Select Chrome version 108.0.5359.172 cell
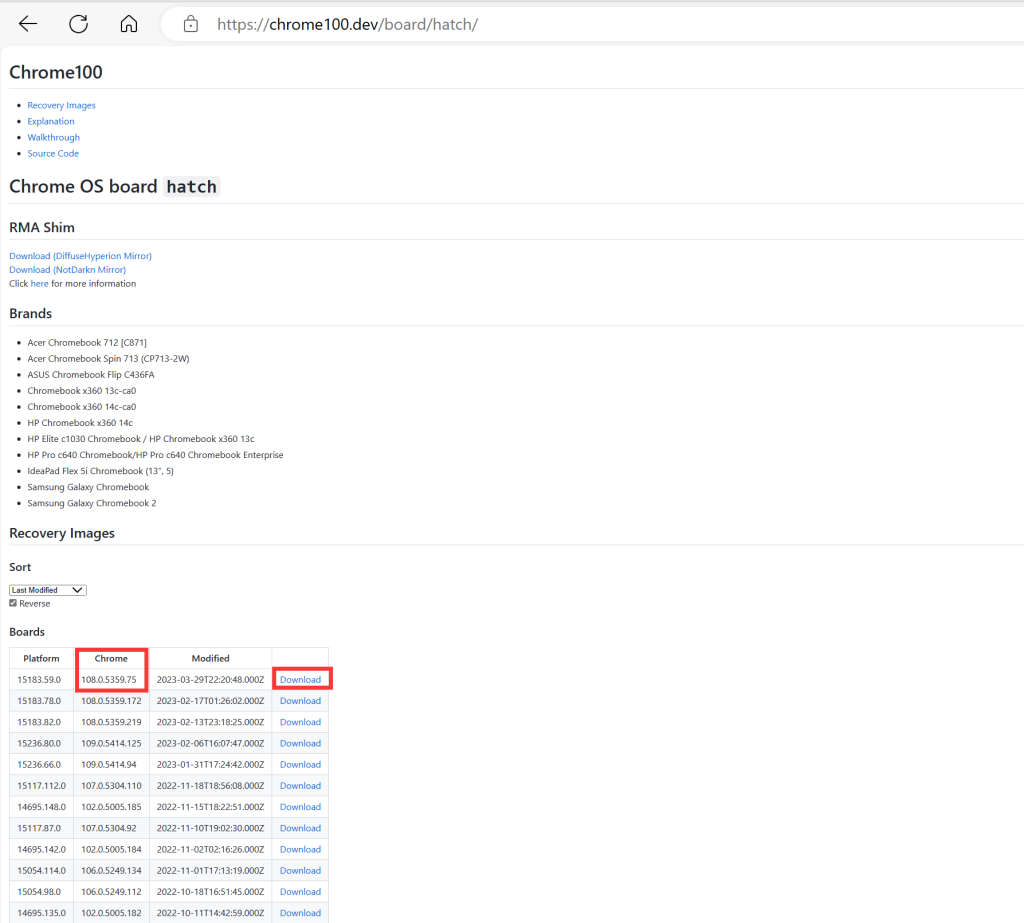The image size is (1024, 923). [111, 701]
